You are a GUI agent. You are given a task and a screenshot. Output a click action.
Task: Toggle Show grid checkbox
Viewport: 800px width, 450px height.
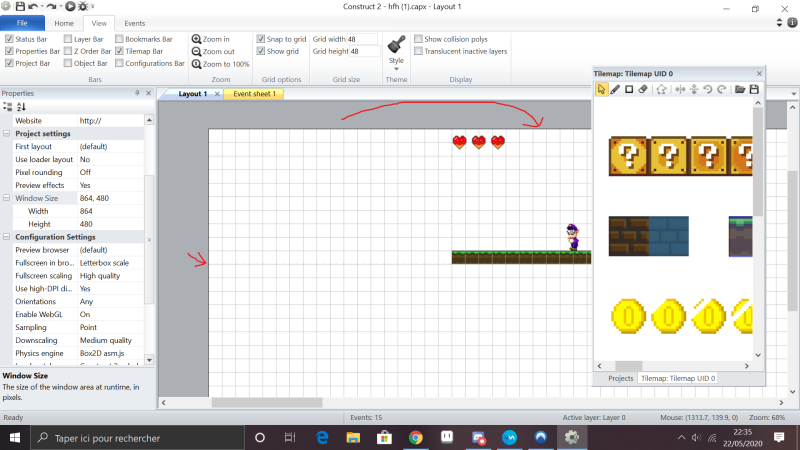(261, 51)
